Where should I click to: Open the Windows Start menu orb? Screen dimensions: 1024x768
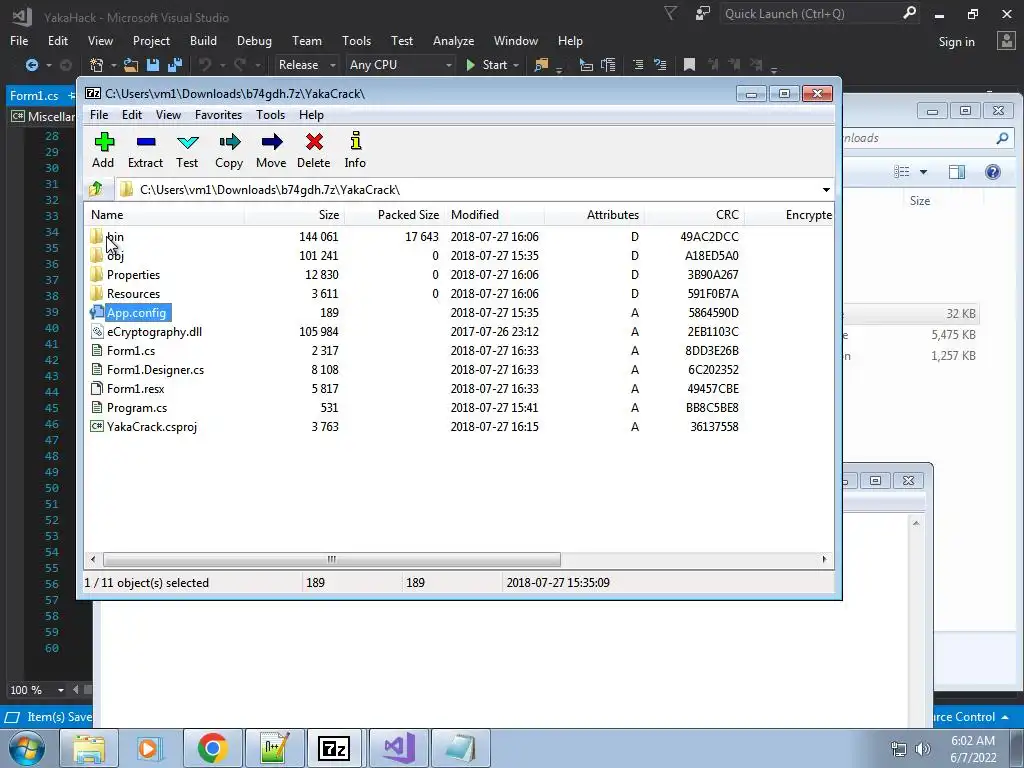(27, 748)
